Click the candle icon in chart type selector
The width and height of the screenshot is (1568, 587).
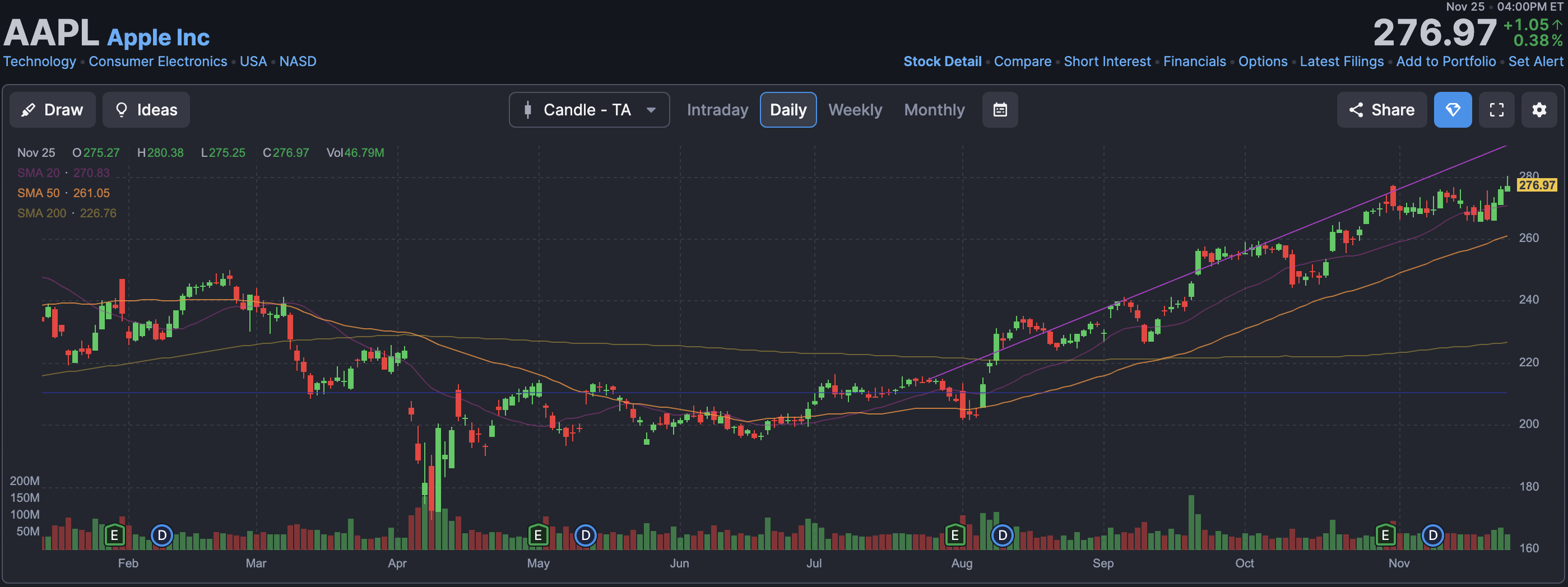point(528,109)
